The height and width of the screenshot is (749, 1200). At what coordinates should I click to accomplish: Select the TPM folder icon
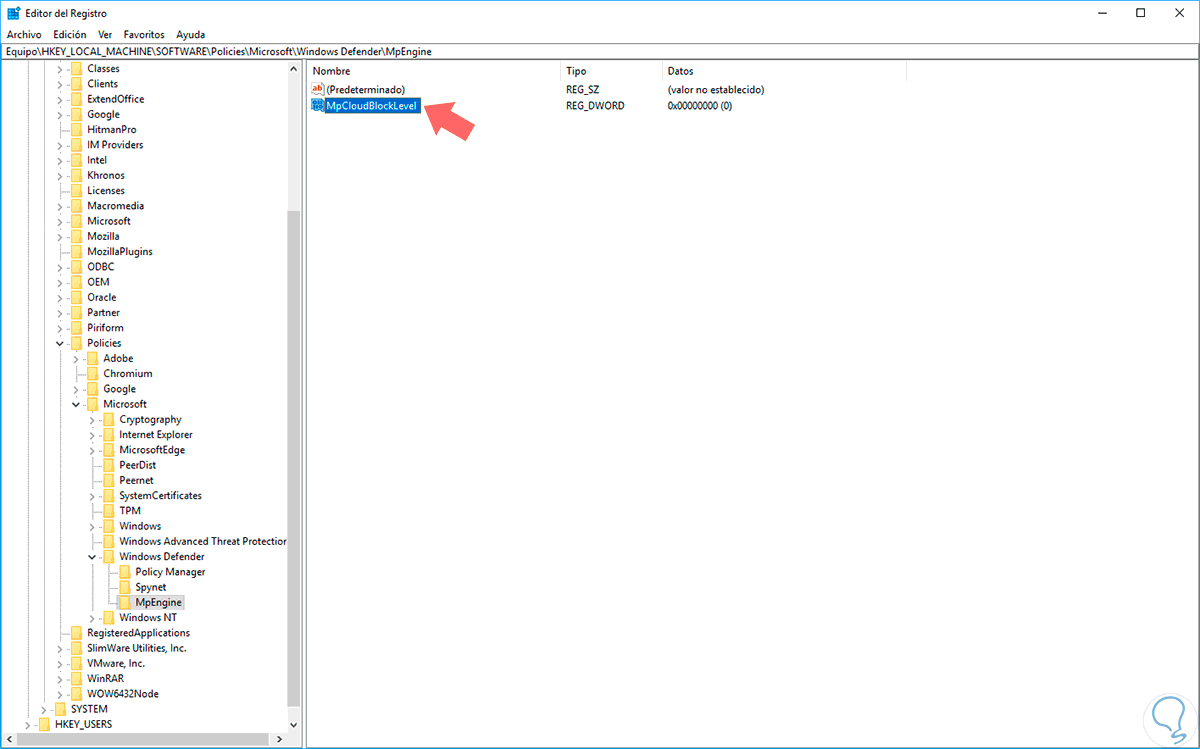click(x=109, y=511)
